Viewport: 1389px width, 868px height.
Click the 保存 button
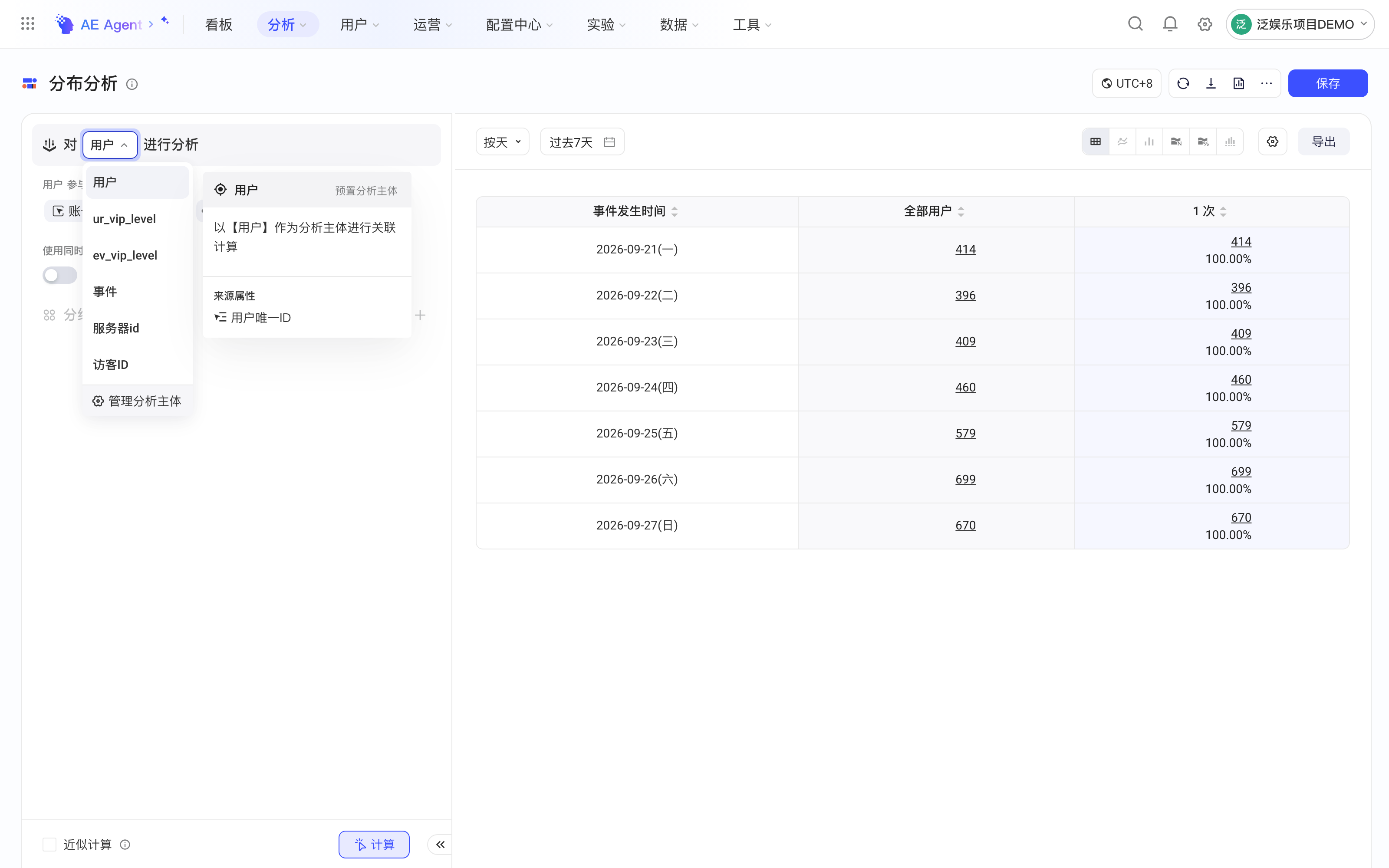[1328, 84]
